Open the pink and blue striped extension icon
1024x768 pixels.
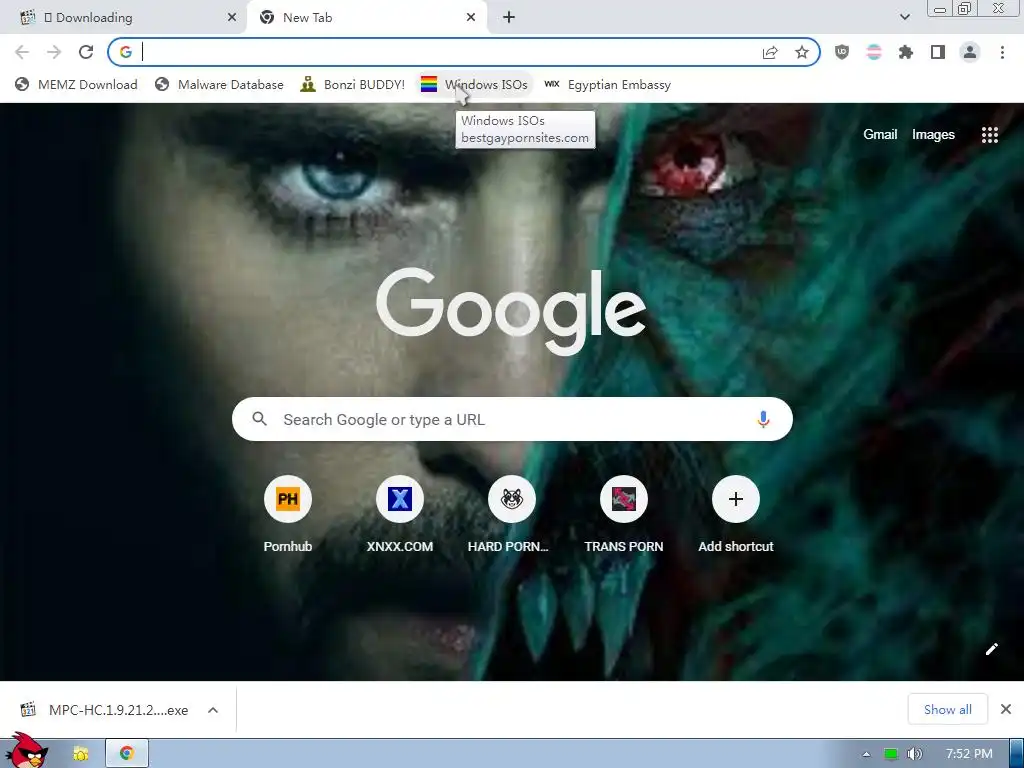[874, 52]
